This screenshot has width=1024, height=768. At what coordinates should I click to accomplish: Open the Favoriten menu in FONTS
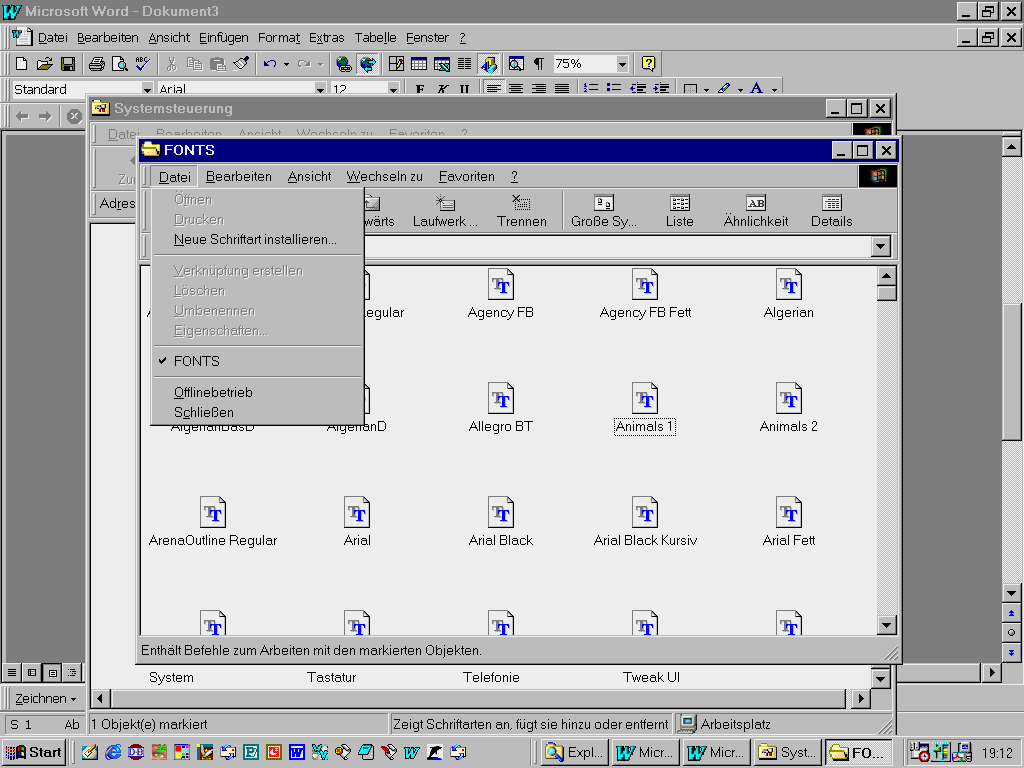coord(466,176)
